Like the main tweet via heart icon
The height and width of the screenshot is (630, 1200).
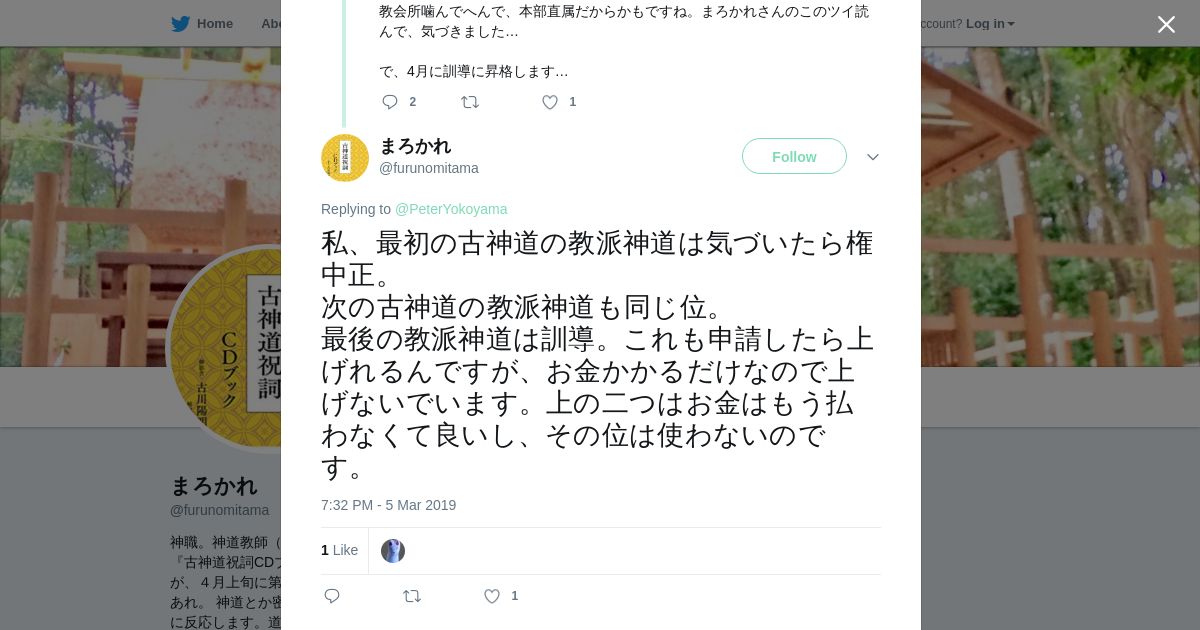point(492,596)
